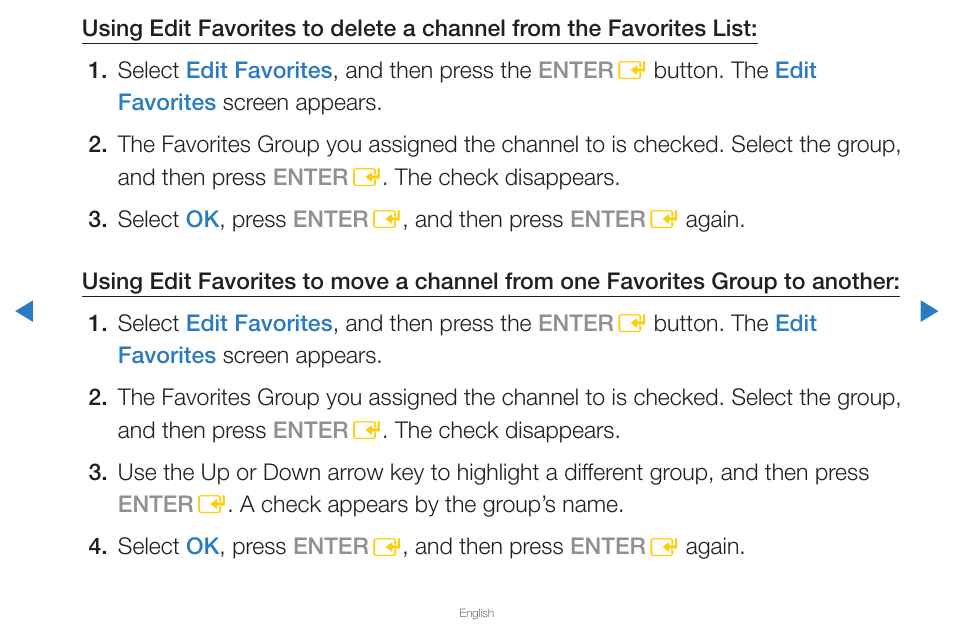Click Edit Favorites link in delete step 1
This screenshot has height=624, width=954.
[x=259, y=71]
